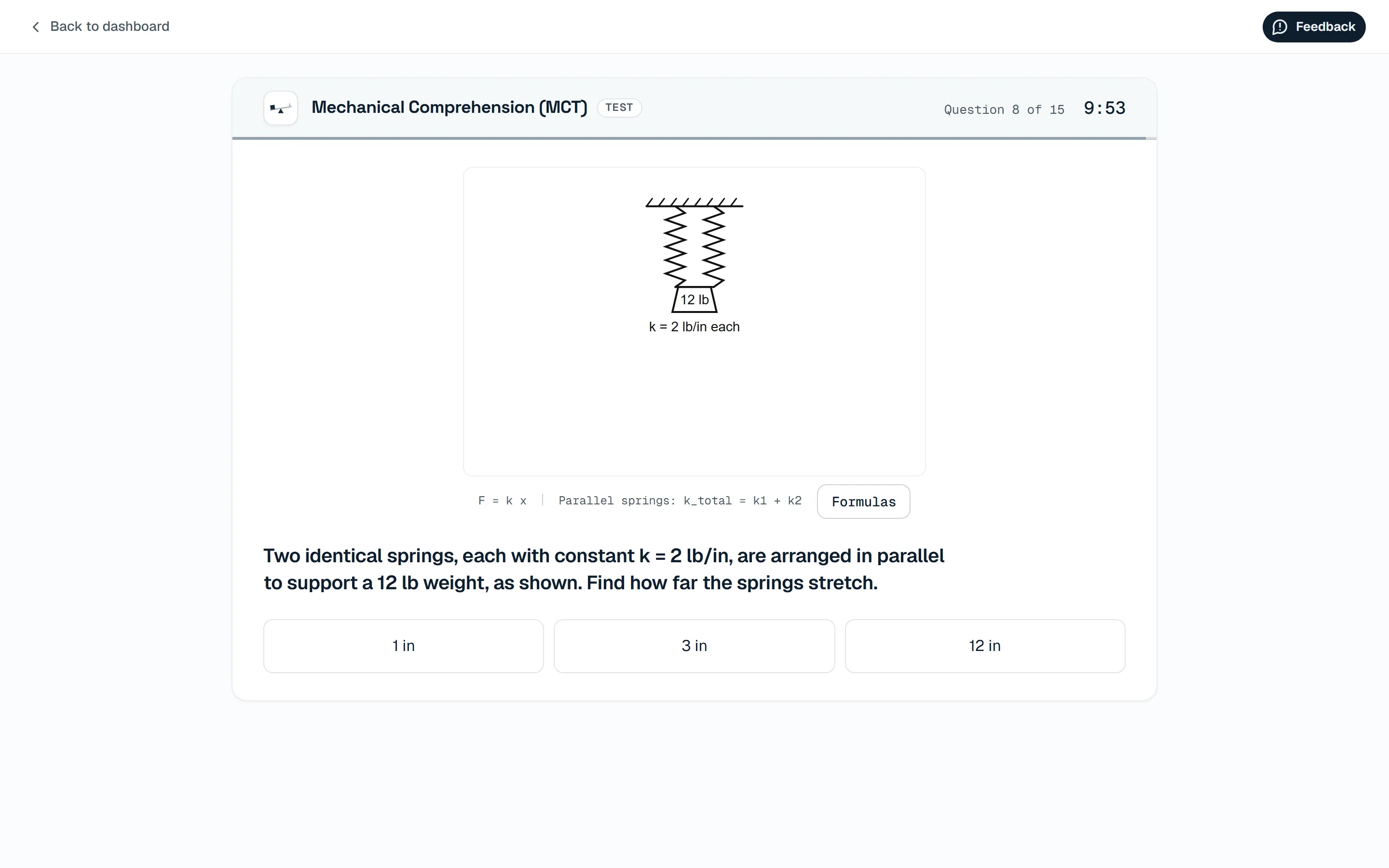This screenshot has height=868, width=1389.
Task: Choose the '12 in' answer
Action: coord(985,646)
